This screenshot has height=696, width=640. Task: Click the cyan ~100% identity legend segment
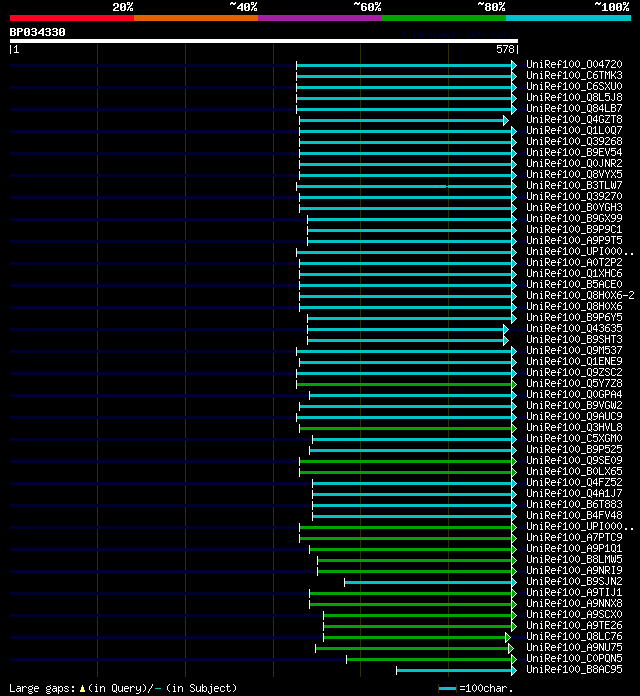569,18
